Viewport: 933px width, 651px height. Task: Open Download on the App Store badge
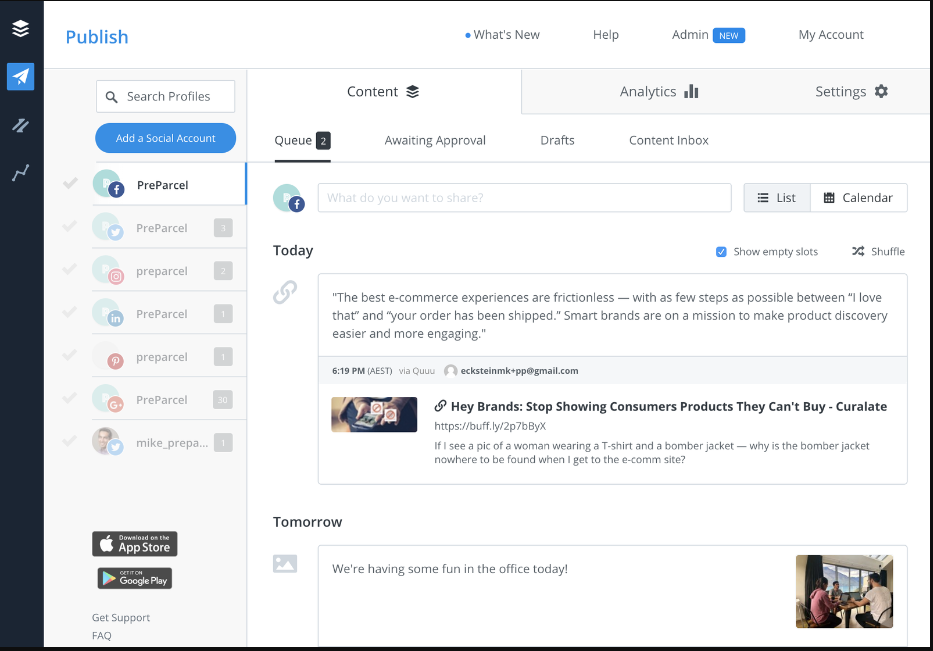134,544
